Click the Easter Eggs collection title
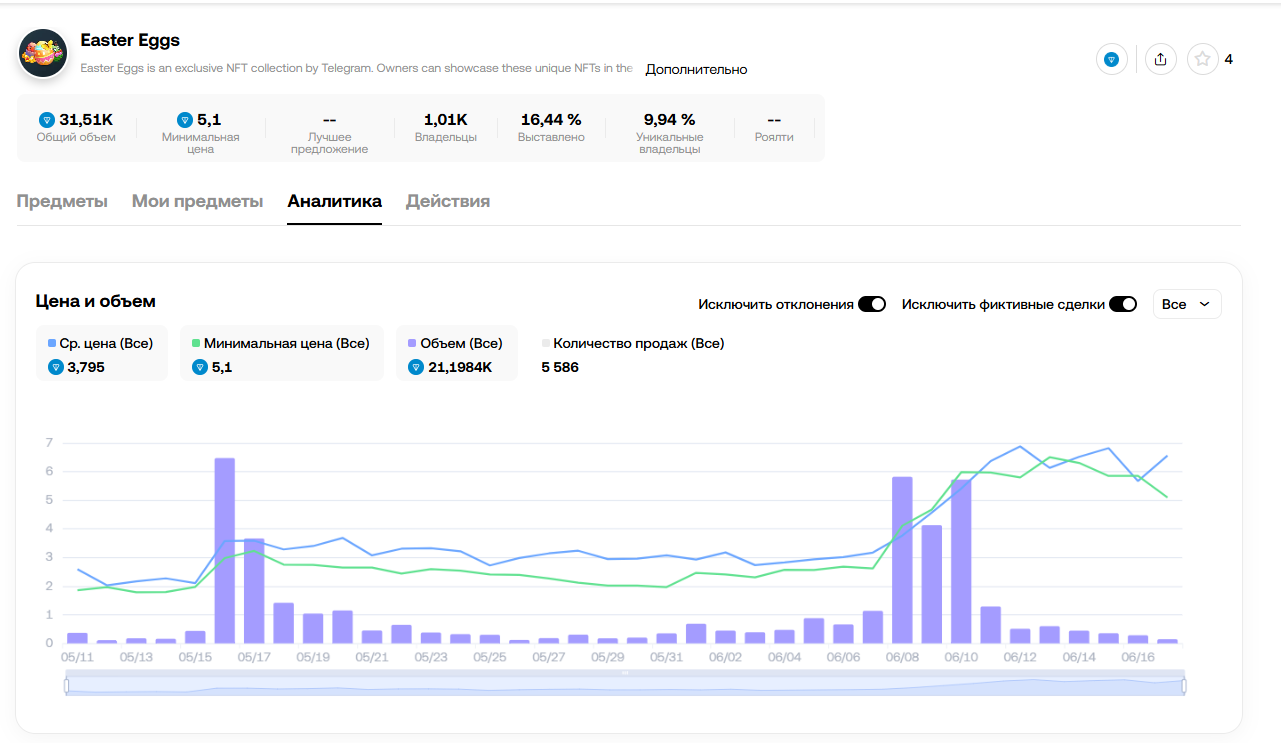1281x743 pixels. [130, 41]
